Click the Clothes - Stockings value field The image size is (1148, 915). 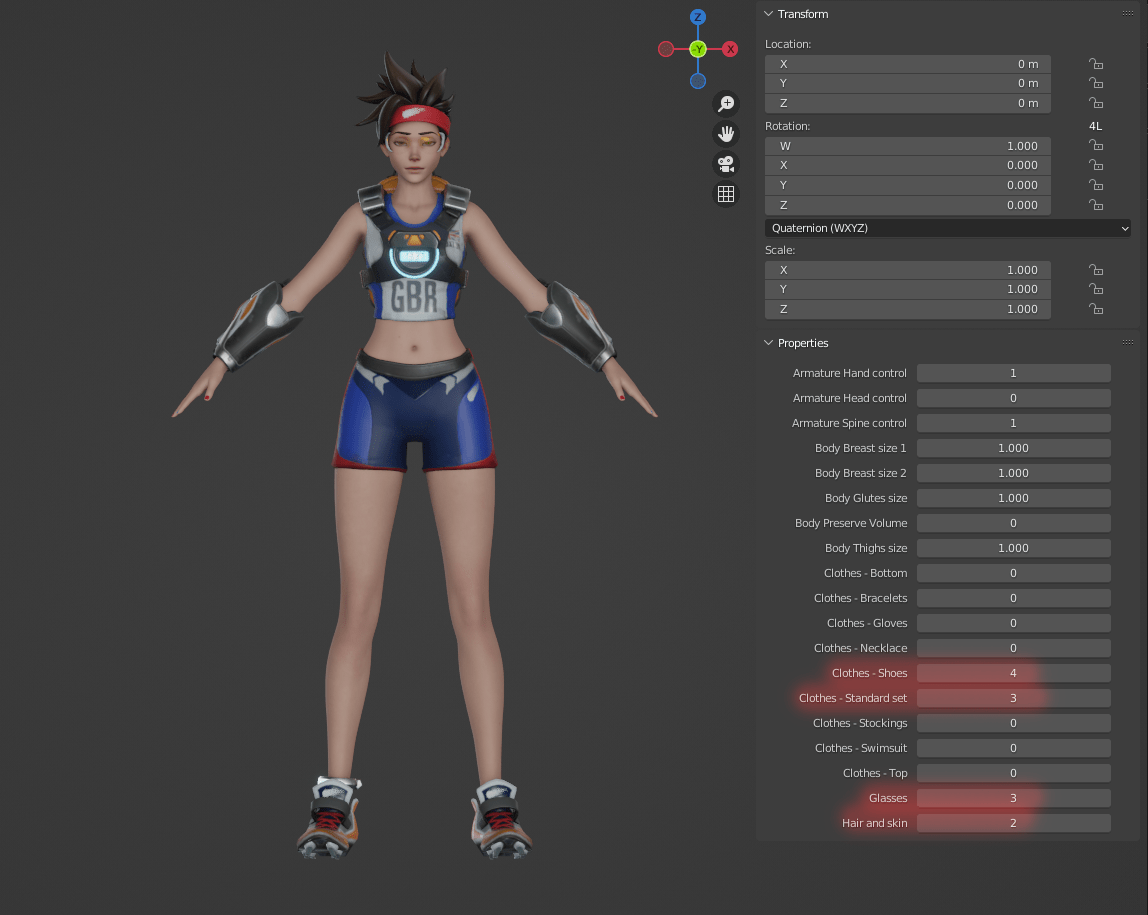[x=1013, y=723]
